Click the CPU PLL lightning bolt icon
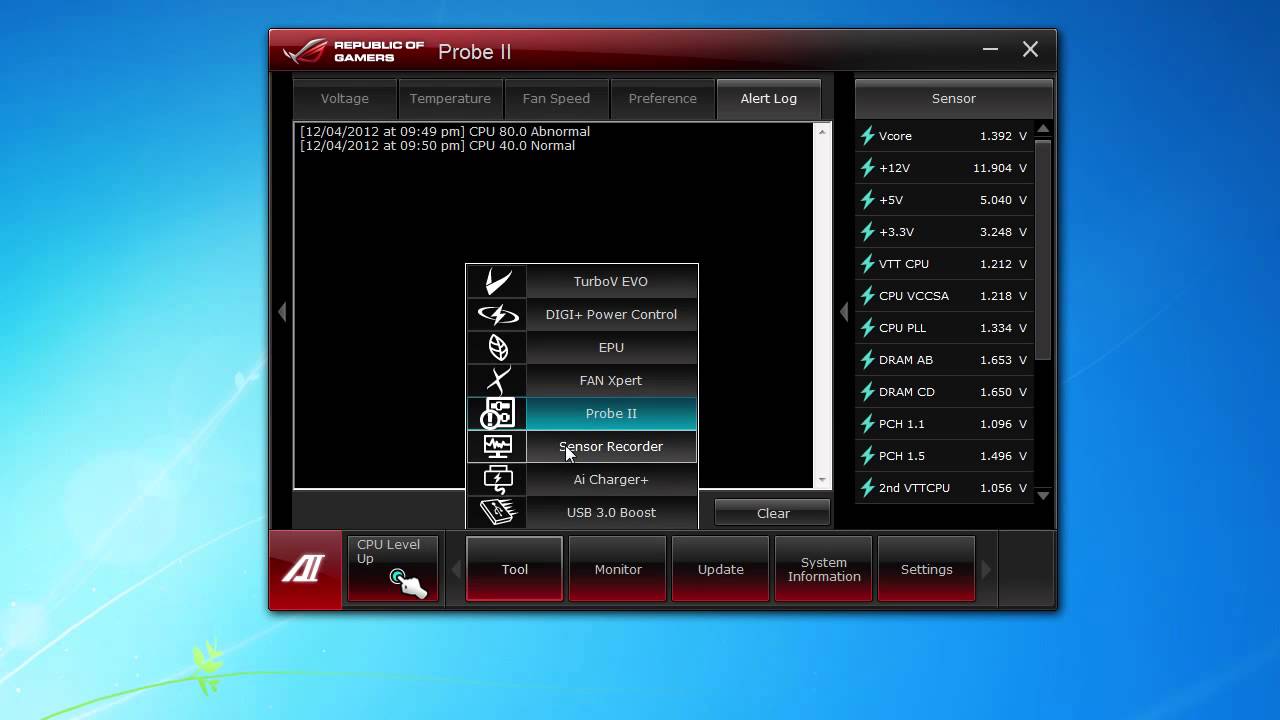This screenshot has width=1280, height=720. pyautogui.click(x=867, y=328)
